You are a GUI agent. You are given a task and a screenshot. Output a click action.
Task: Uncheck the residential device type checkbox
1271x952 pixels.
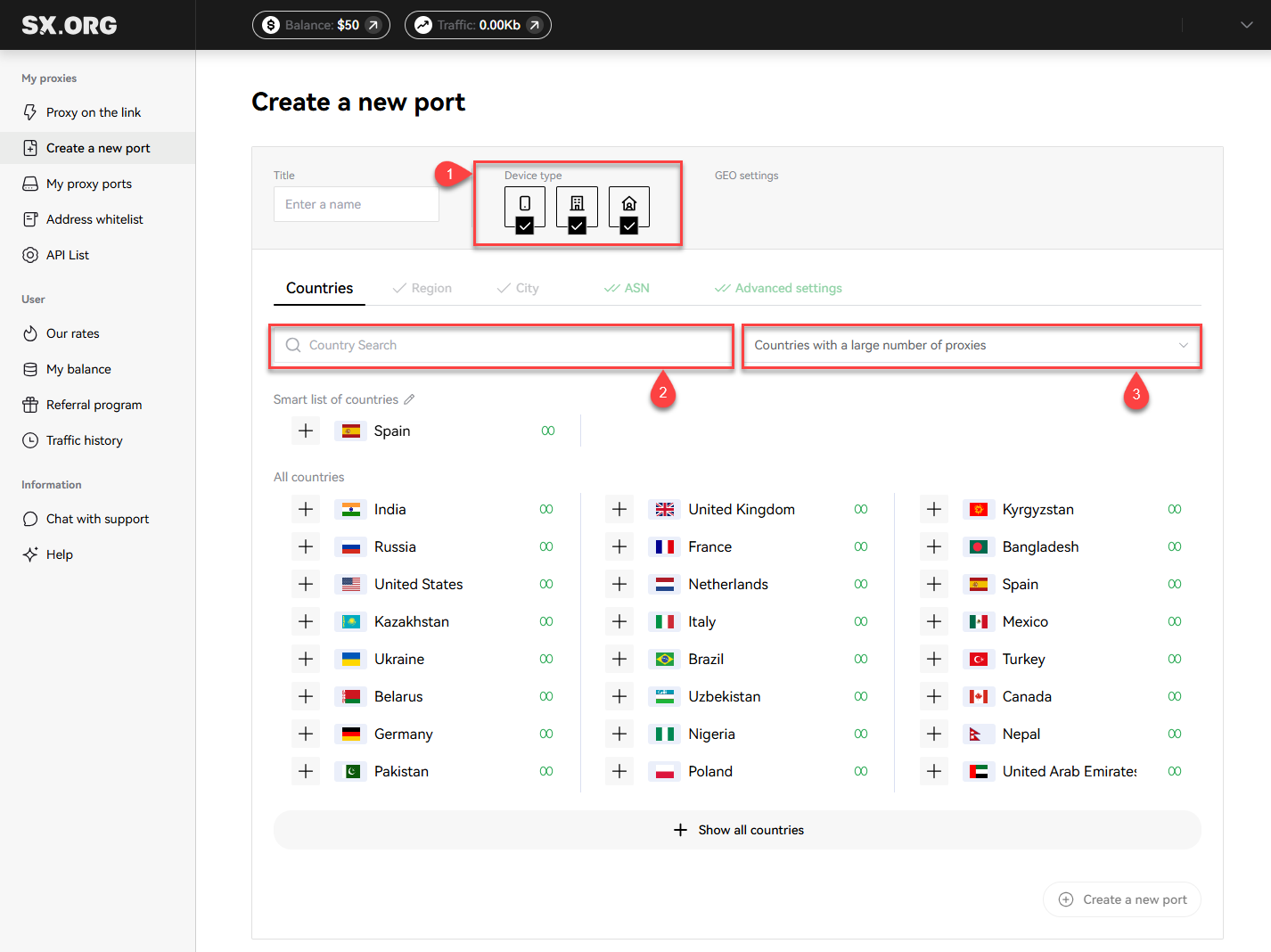(x=629, y=226)
